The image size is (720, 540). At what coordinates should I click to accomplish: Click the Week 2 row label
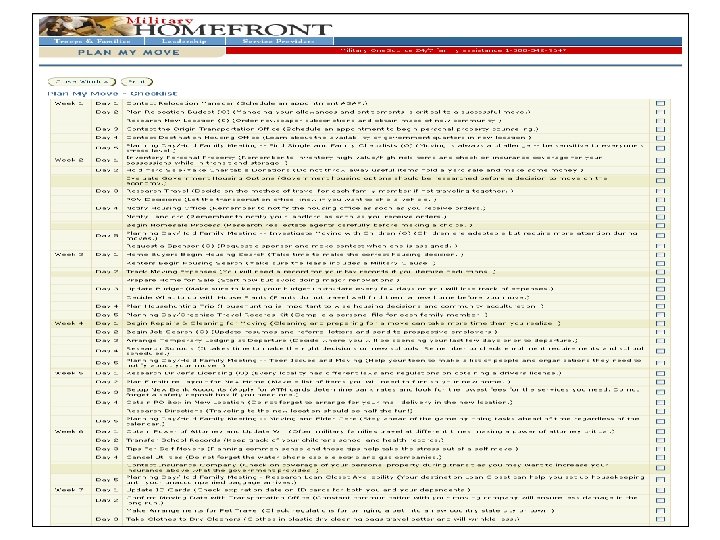(x=69, y=160)
